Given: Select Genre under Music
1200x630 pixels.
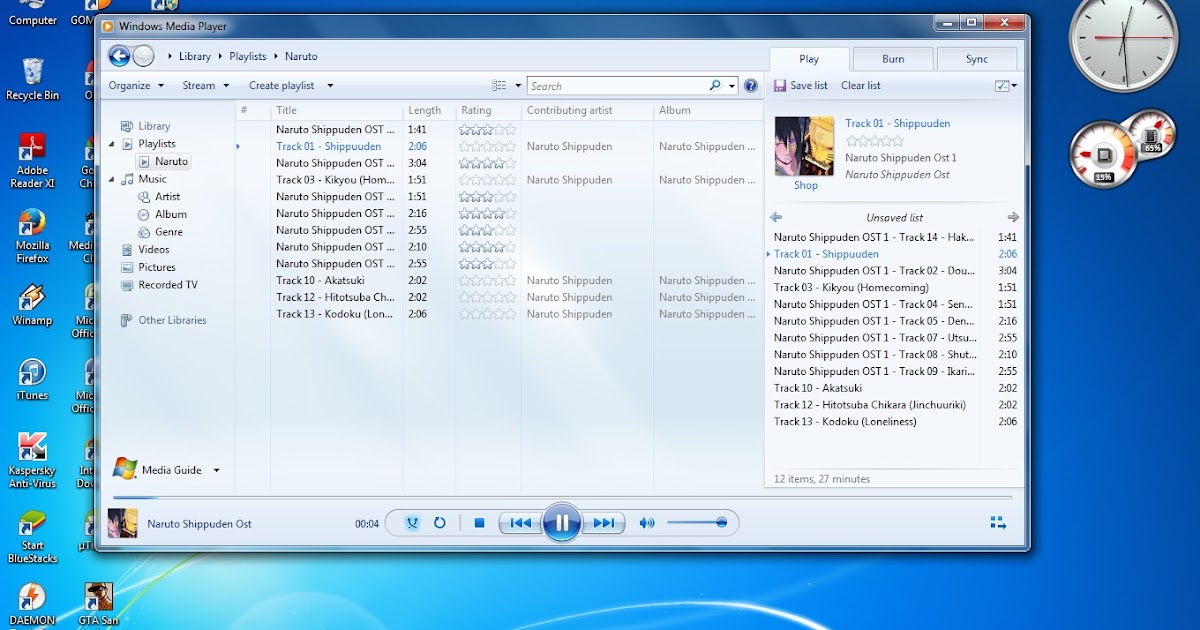Looking at the screenshot, I should tap(168, 232).
